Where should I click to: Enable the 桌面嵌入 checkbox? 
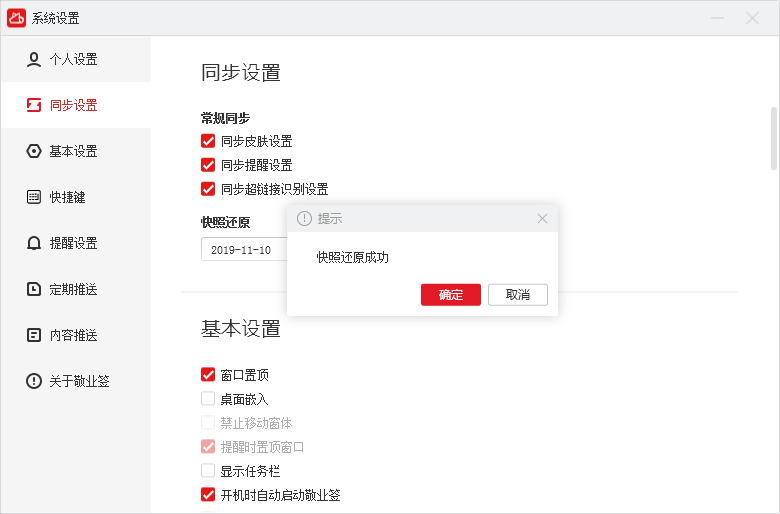pos(208,399)
